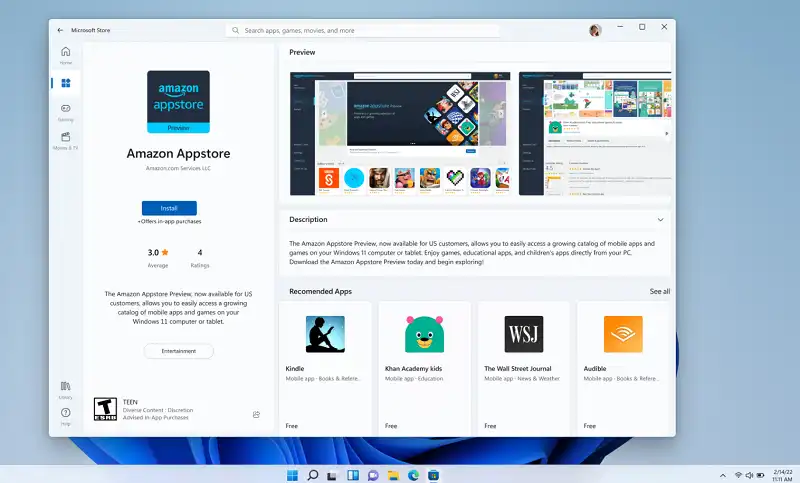
Task: Open the Wall Street Journal app card
Action: [x=523, y=366]
